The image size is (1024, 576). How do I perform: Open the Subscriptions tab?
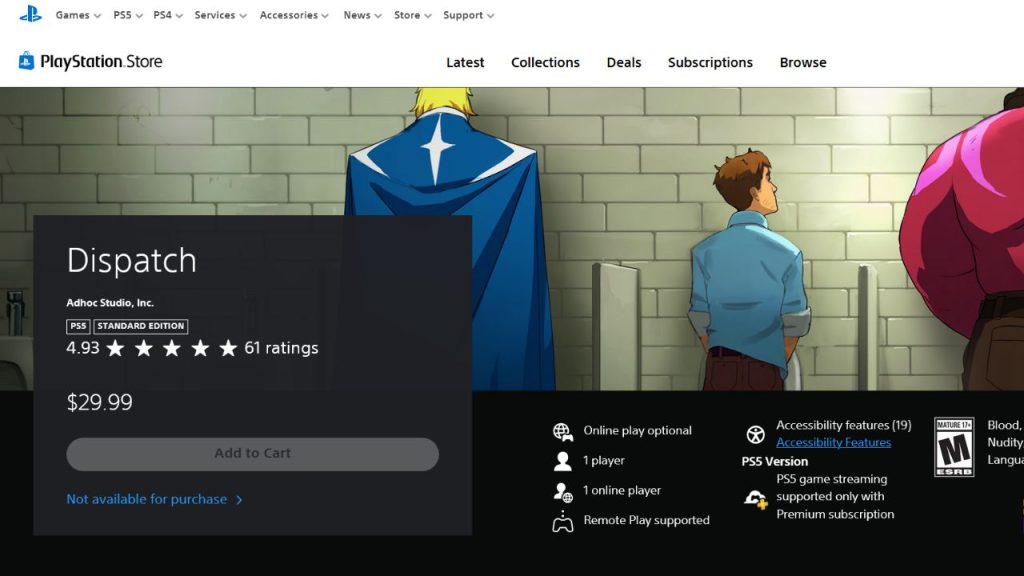click(710, 62)
